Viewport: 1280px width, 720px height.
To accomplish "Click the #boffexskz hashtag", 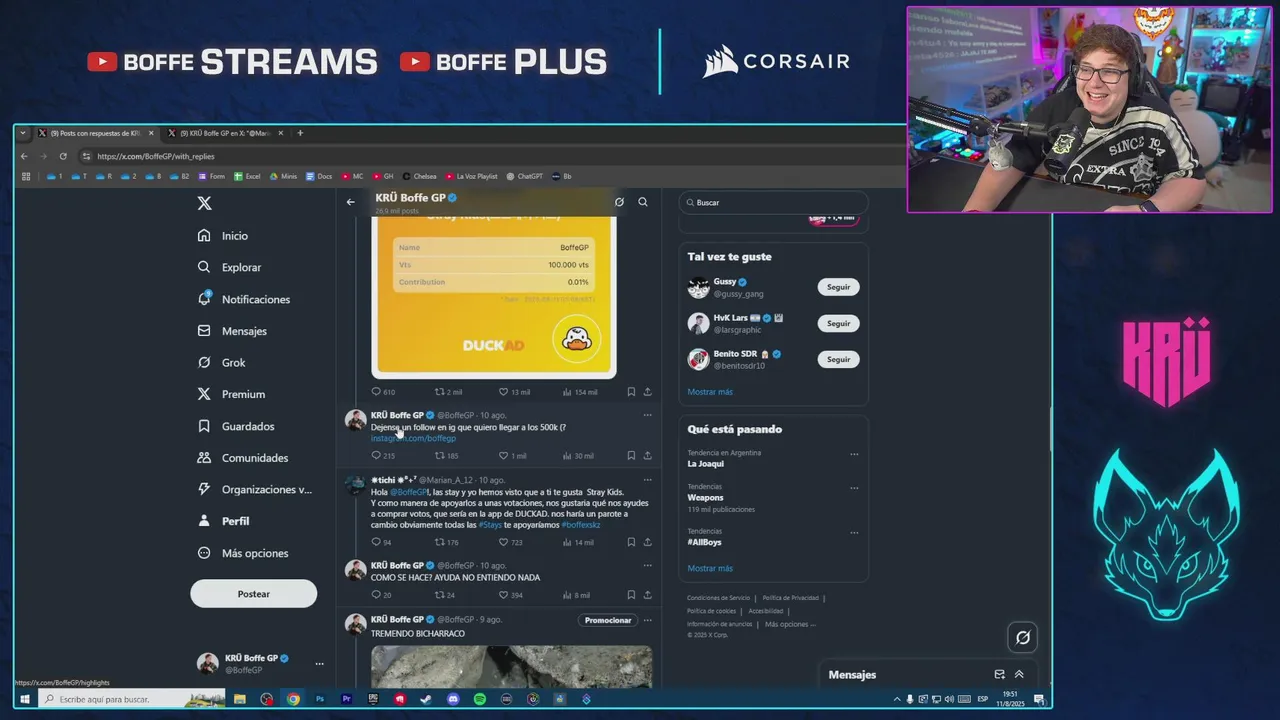I will pyautogui.click(x=581, y=525).
